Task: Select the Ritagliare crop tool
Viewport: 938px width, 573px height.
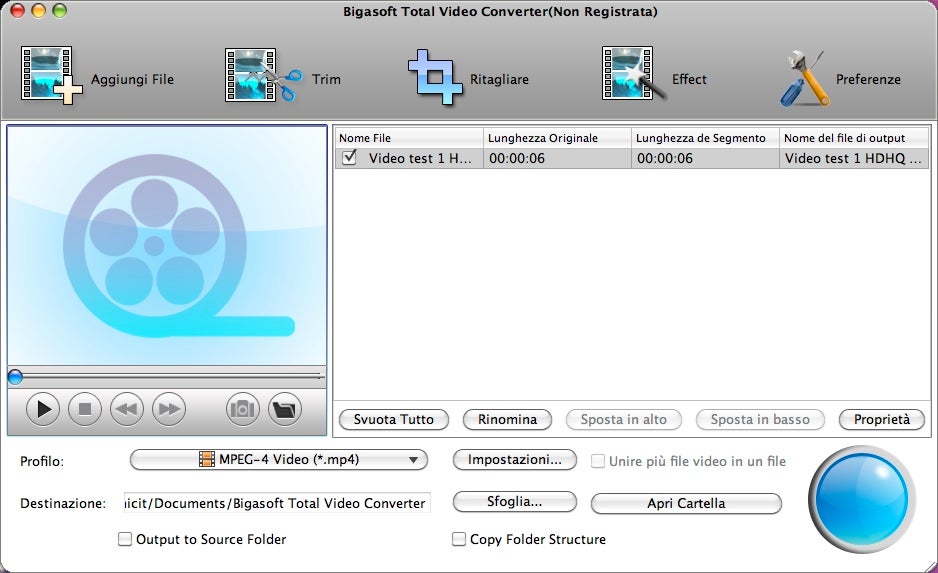Action: tap(468, 78)
